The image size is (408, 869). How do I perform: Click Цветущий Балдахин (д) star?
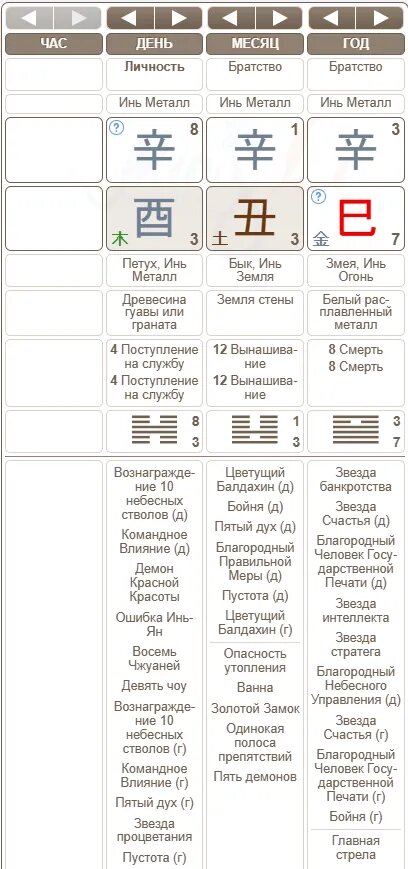(x=255, y=480)
